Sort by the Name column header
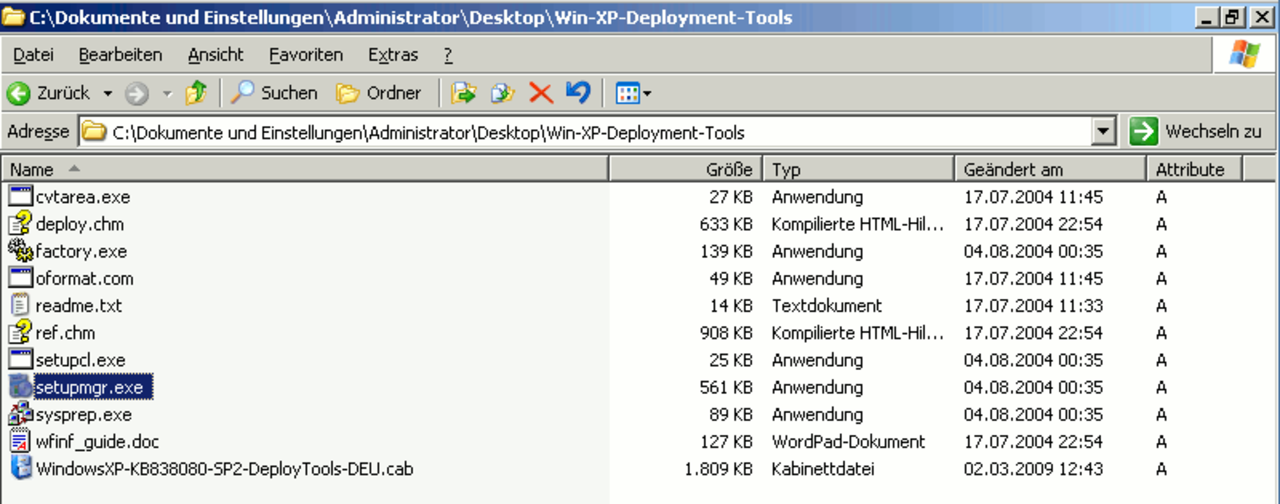Screen dimensions: 1280x504 305,169
